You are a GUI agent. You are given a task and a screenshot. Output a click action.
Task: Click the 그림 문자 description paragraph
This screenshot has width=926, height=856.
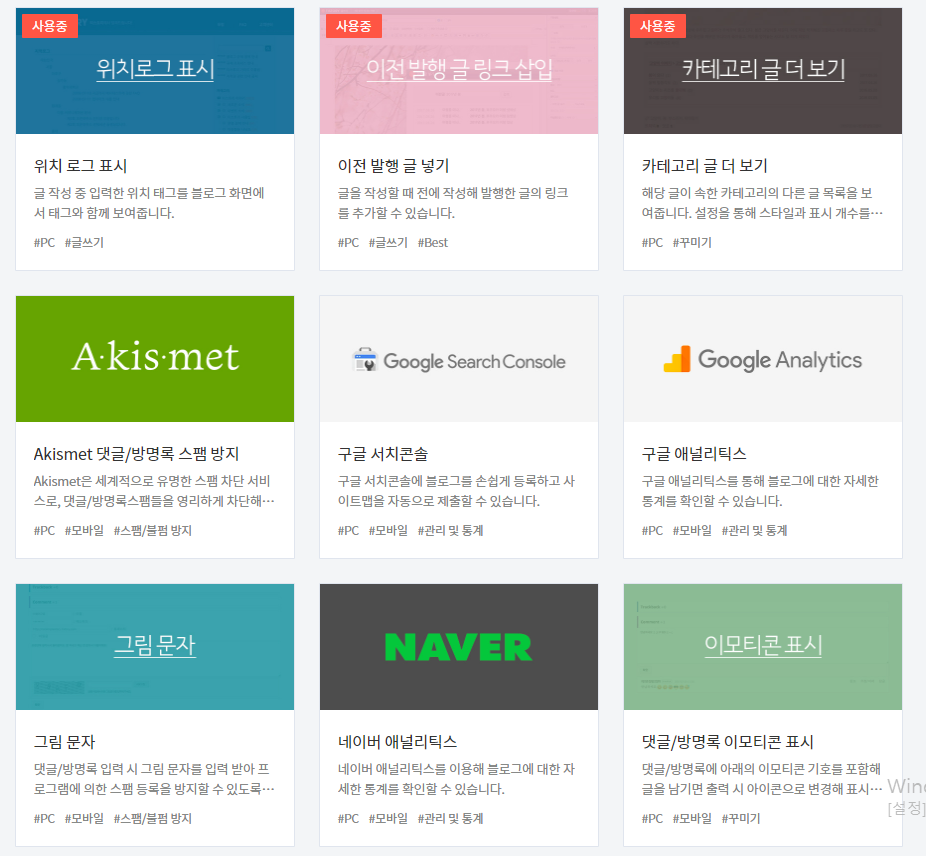pos(154,779)
